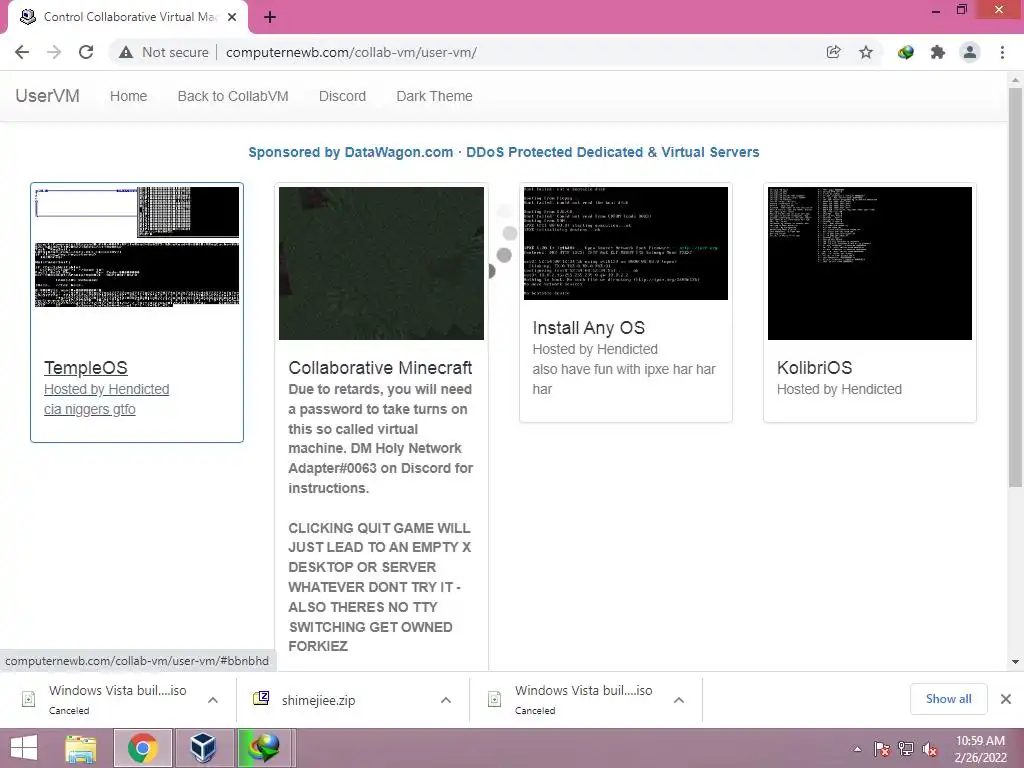Click the Install Any OS thumbnail
1024x768 pixels.
coord(626,244)
